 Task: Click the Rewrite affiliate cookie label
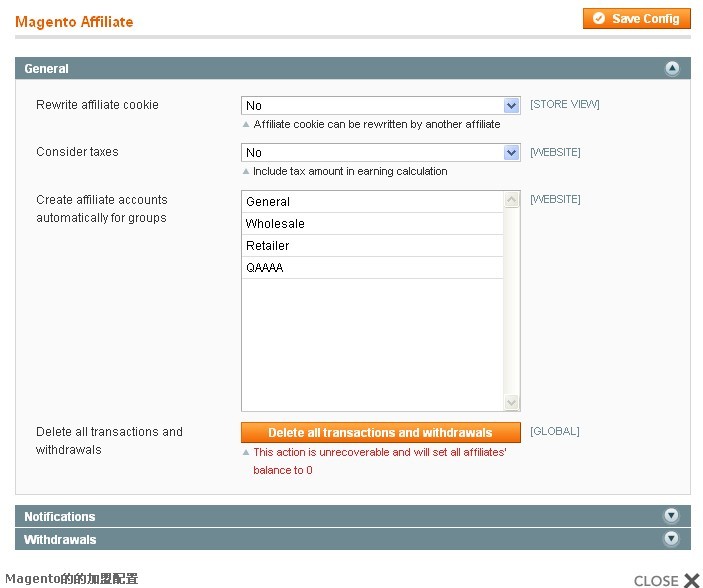coord(97,105)
